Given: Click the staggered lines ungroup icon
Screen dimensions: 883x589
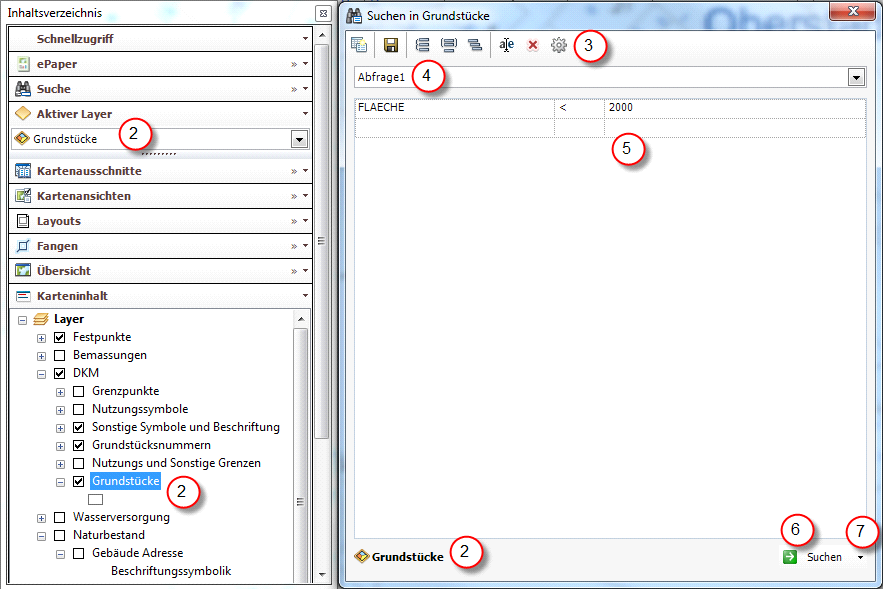Looking at the screenshot, I should point(474,45).
